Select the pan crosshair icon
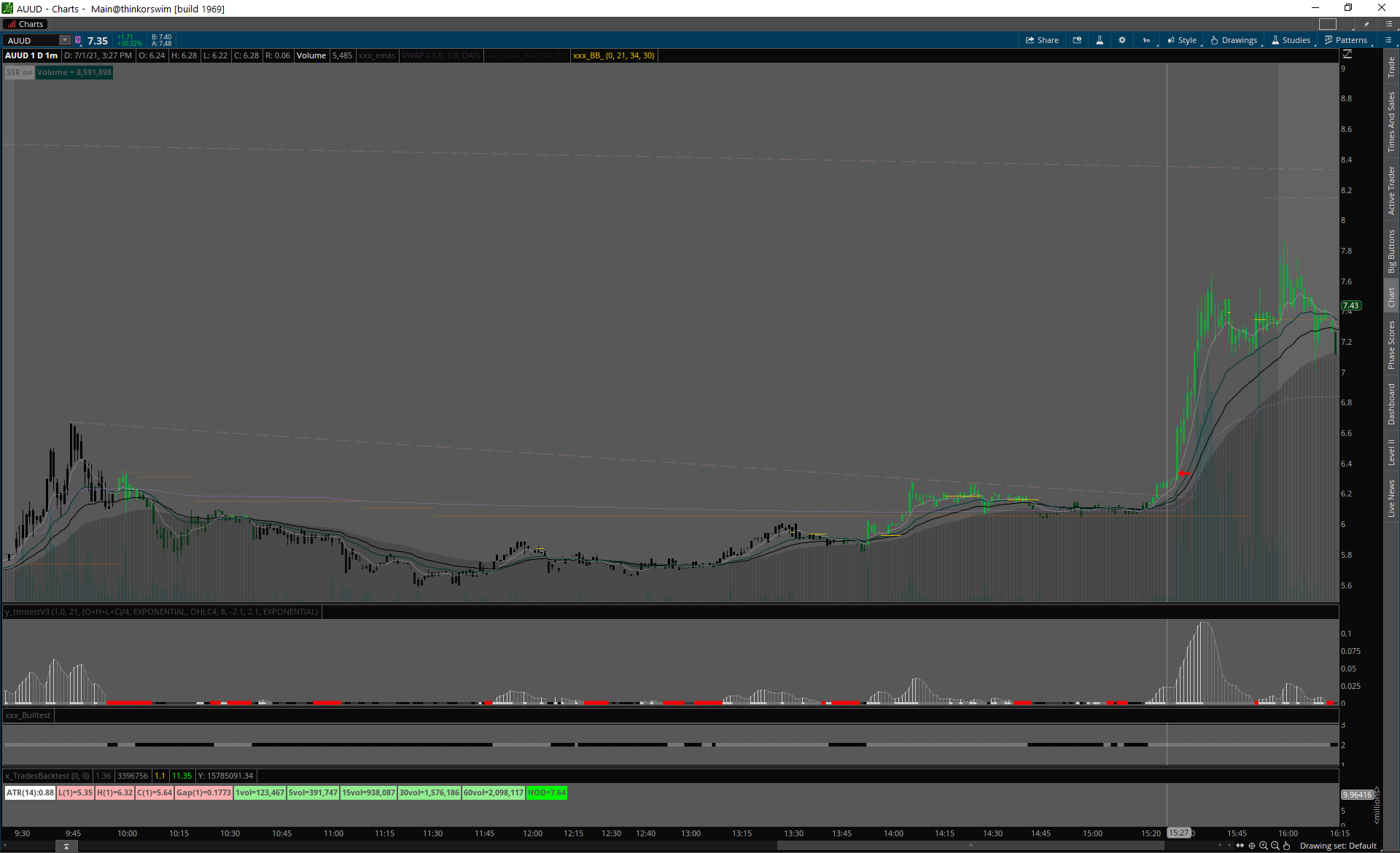The width and height of the screenshot is (1400, 853). click(x=1252, y=846)
